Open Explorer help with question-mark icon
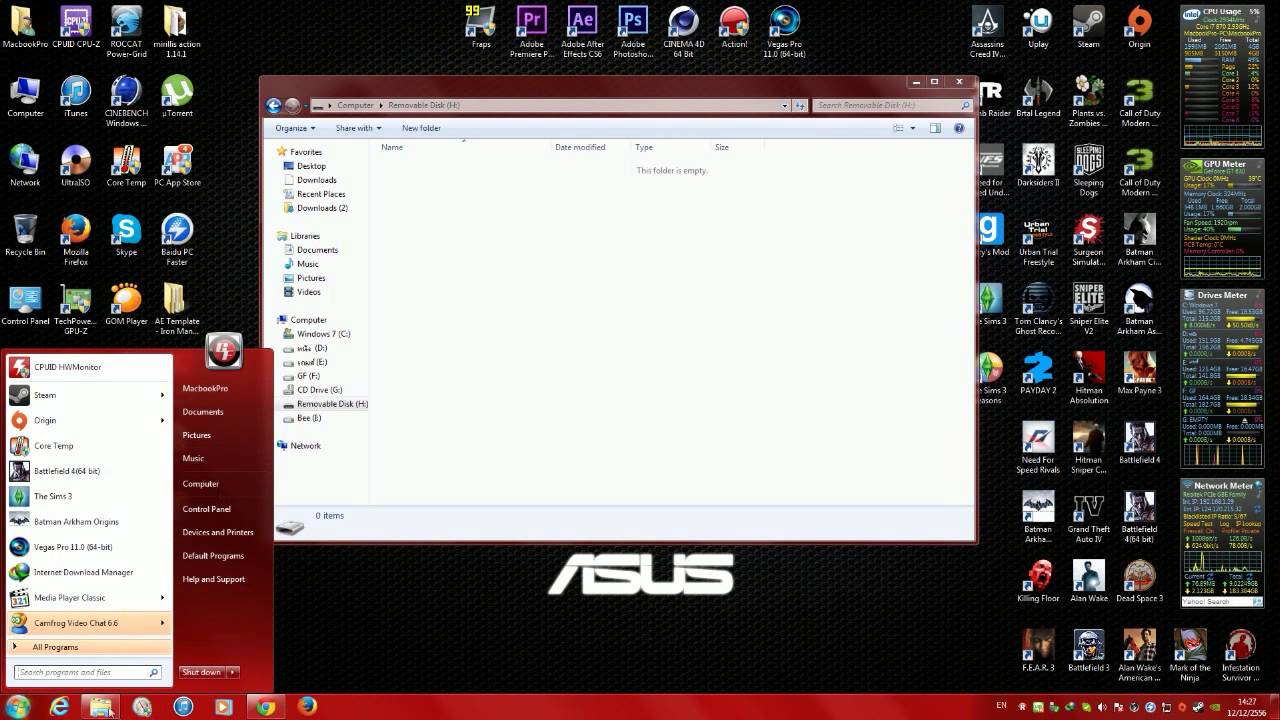This screenshot has height=720, width=1280. click(x=959, y=128)
